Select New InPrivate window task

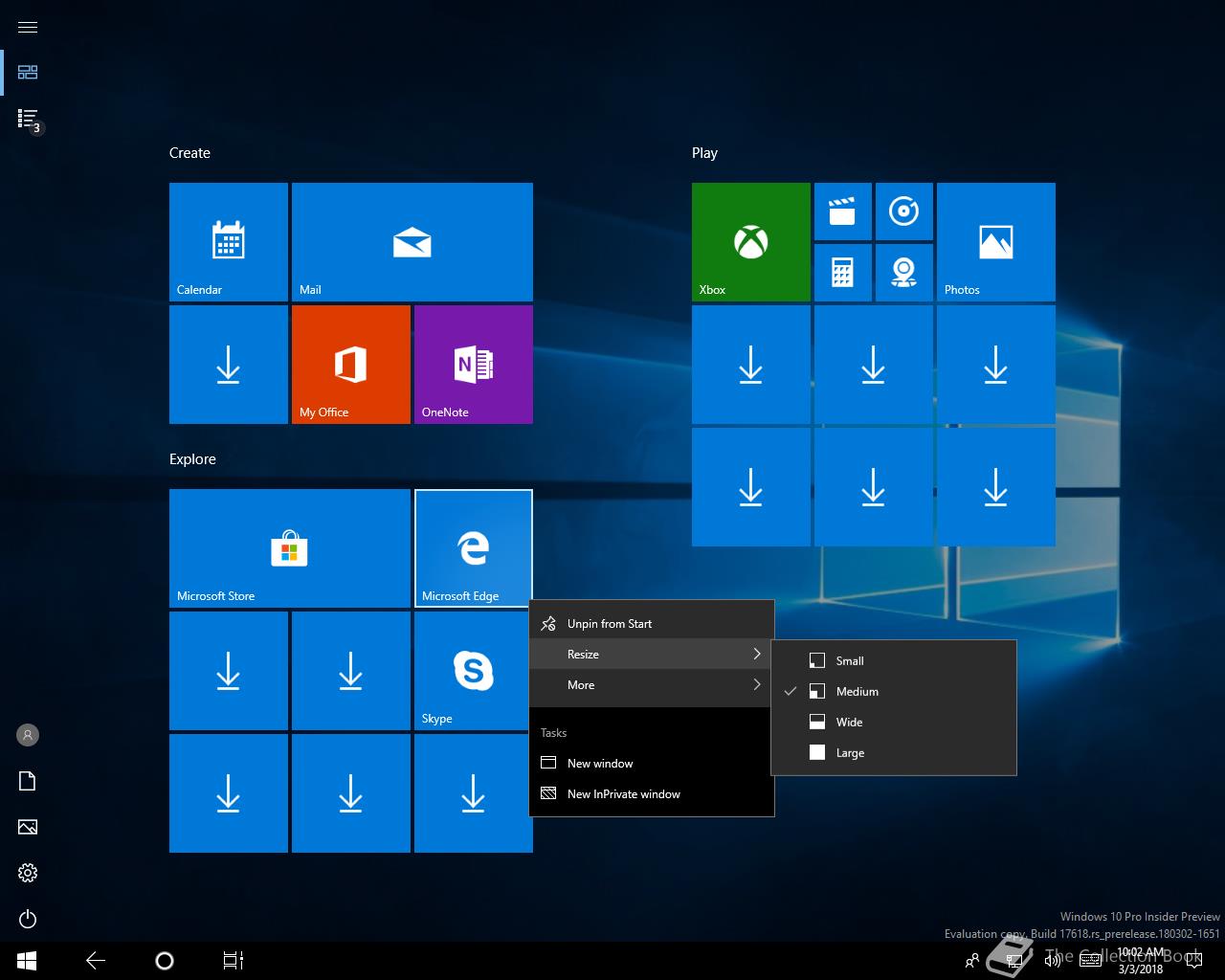click(x=651, y=793)
